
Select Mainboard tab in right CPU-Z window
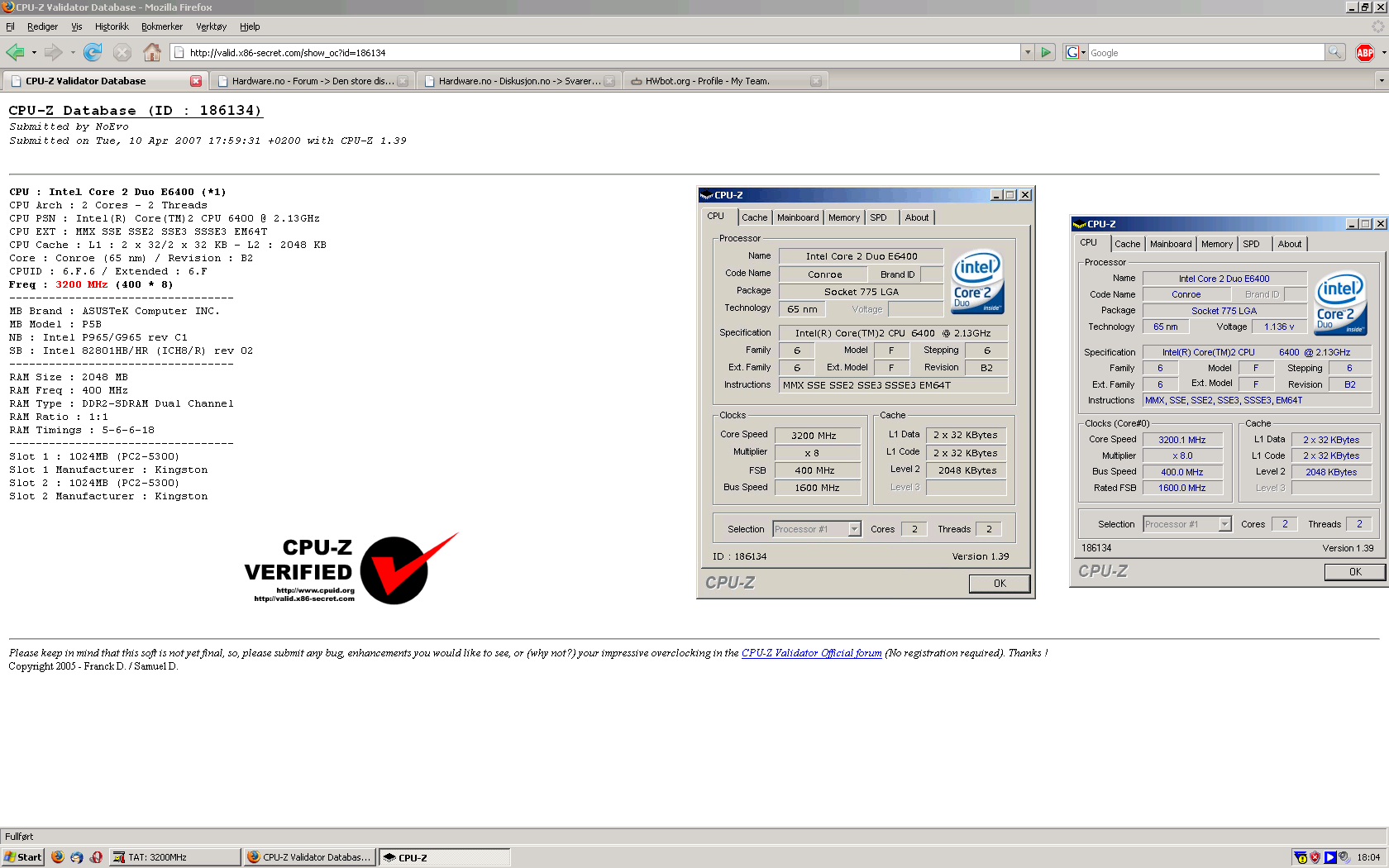[x=1171, y=244]
